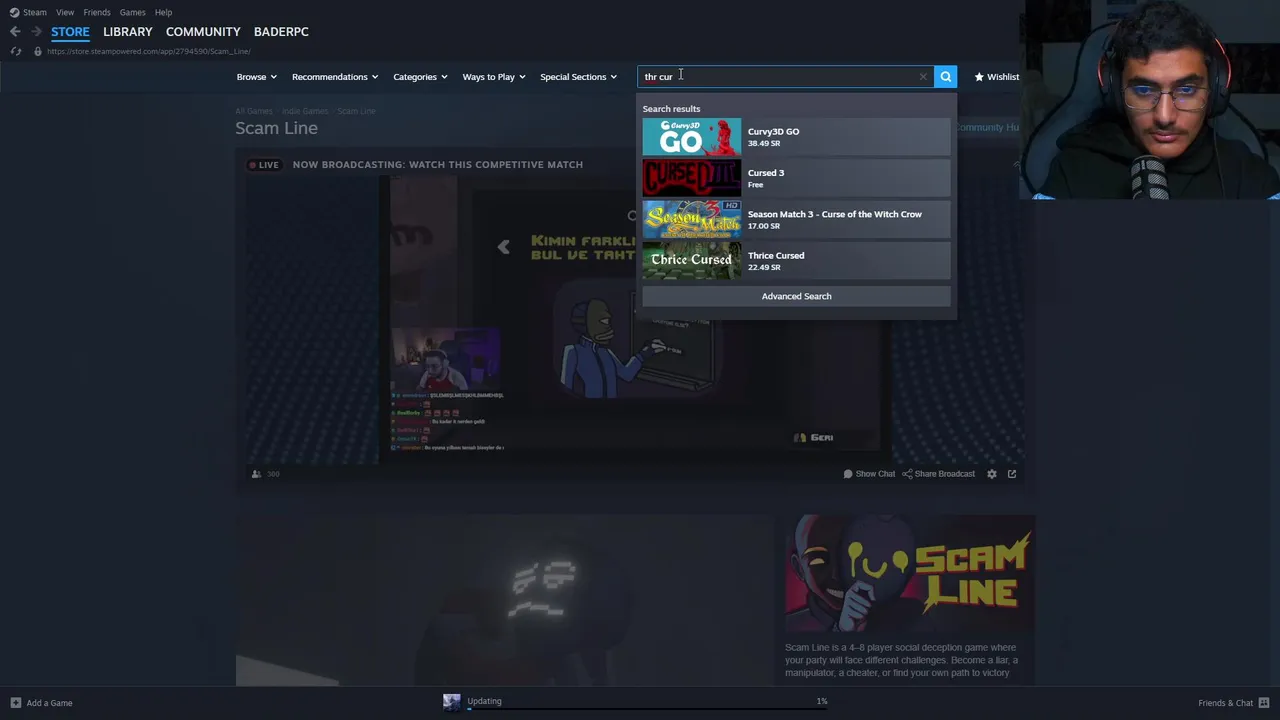This screenshot has width=1280, height=720.
Task: Select Cursed 3 search result
Action: 796,178
